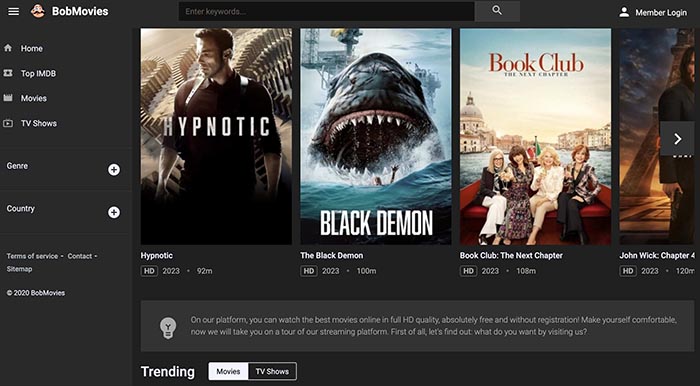This screenshot has width=700, height=386.
Task: Click the Movies clapperboard icon
Action: pos(8,98)
